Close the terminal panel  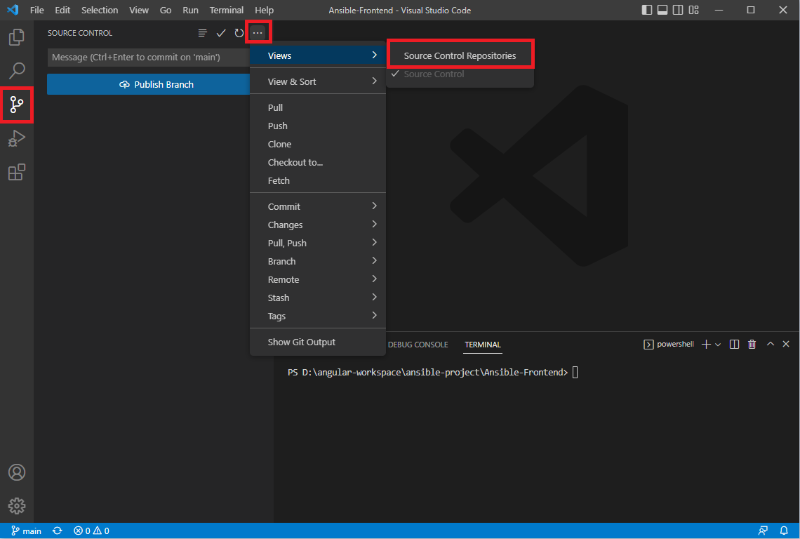pos(786,344)
